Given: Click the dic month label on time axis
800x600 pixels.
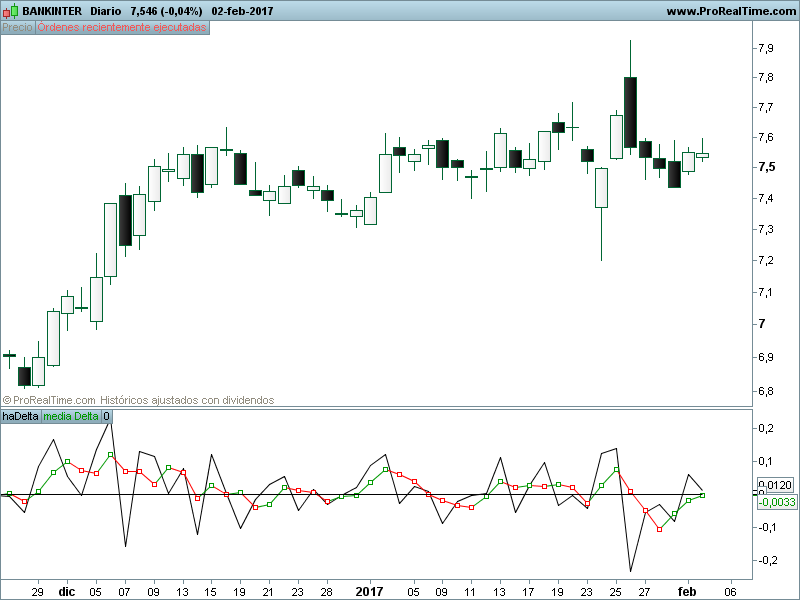Looking at the screenshot, I should pyautogui.click(x=67, y=592).
